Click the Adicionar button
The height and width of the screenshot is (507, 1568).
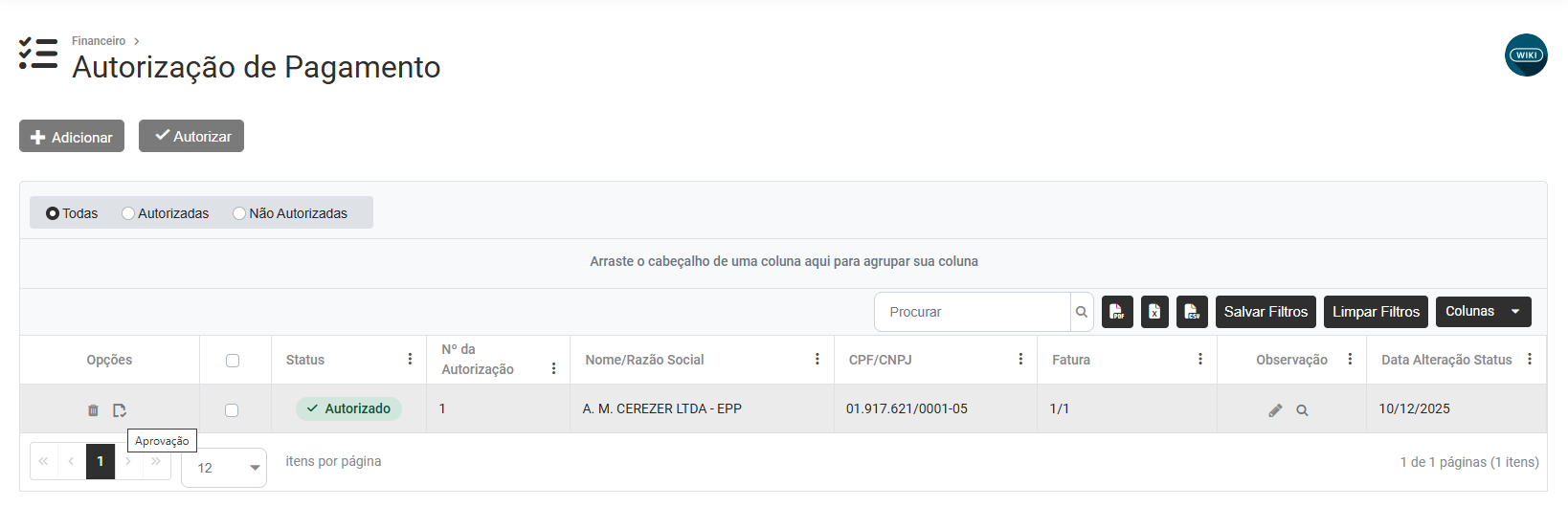pyautogui.click(x=72, y=137)
